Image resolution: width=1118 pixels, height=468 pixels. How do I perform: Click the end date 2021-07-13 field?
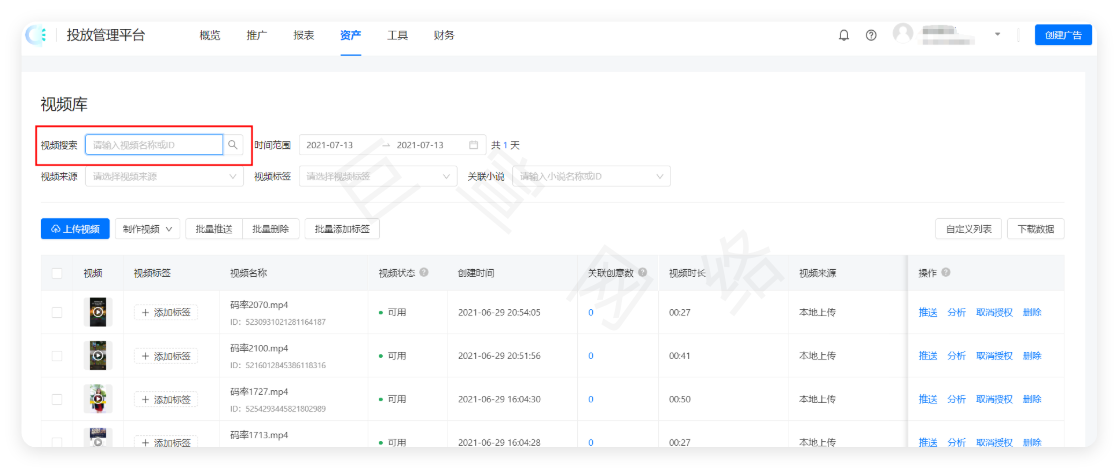coord(420,145)
